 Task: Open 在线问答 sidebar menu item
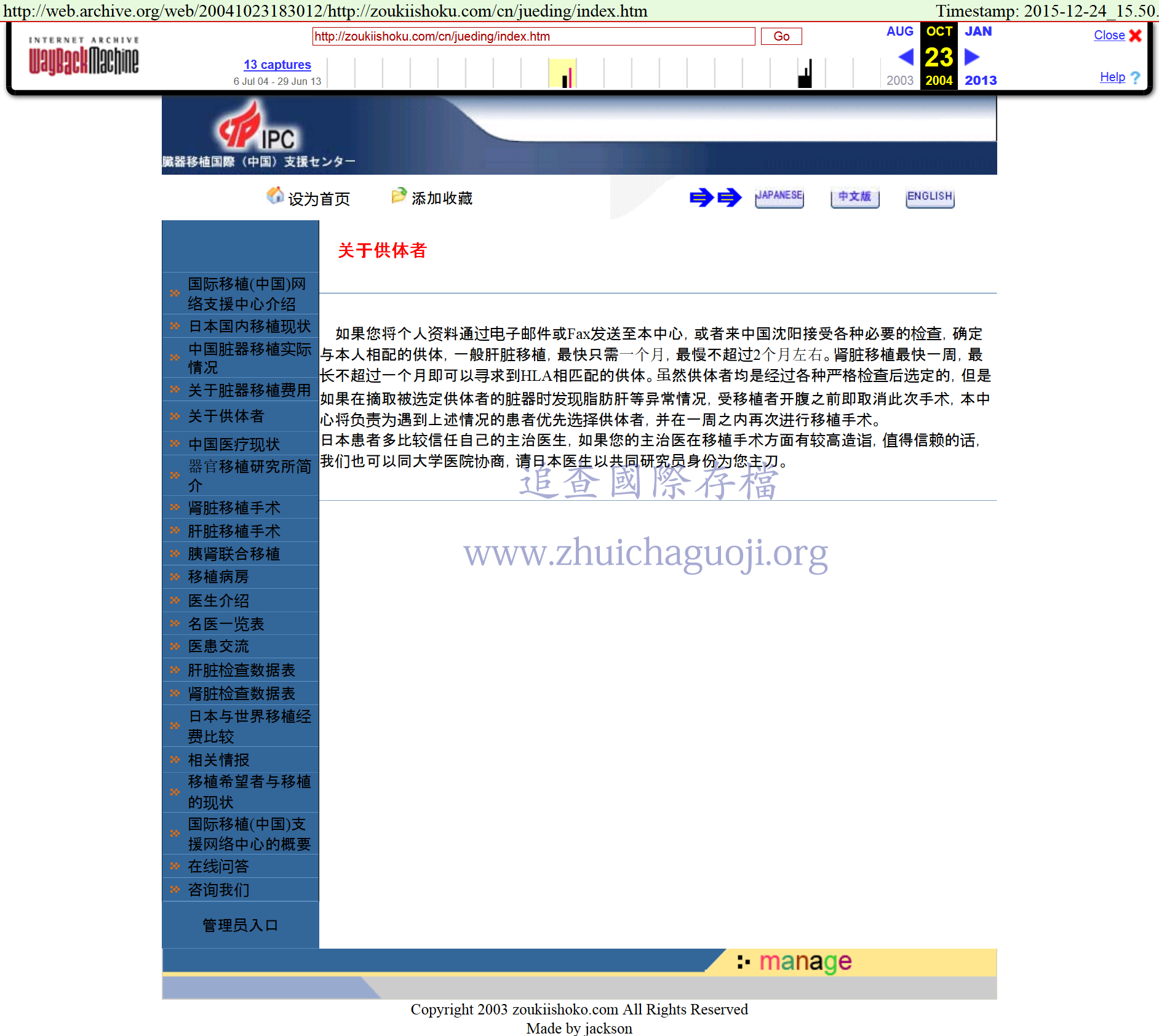coord(218,867)
